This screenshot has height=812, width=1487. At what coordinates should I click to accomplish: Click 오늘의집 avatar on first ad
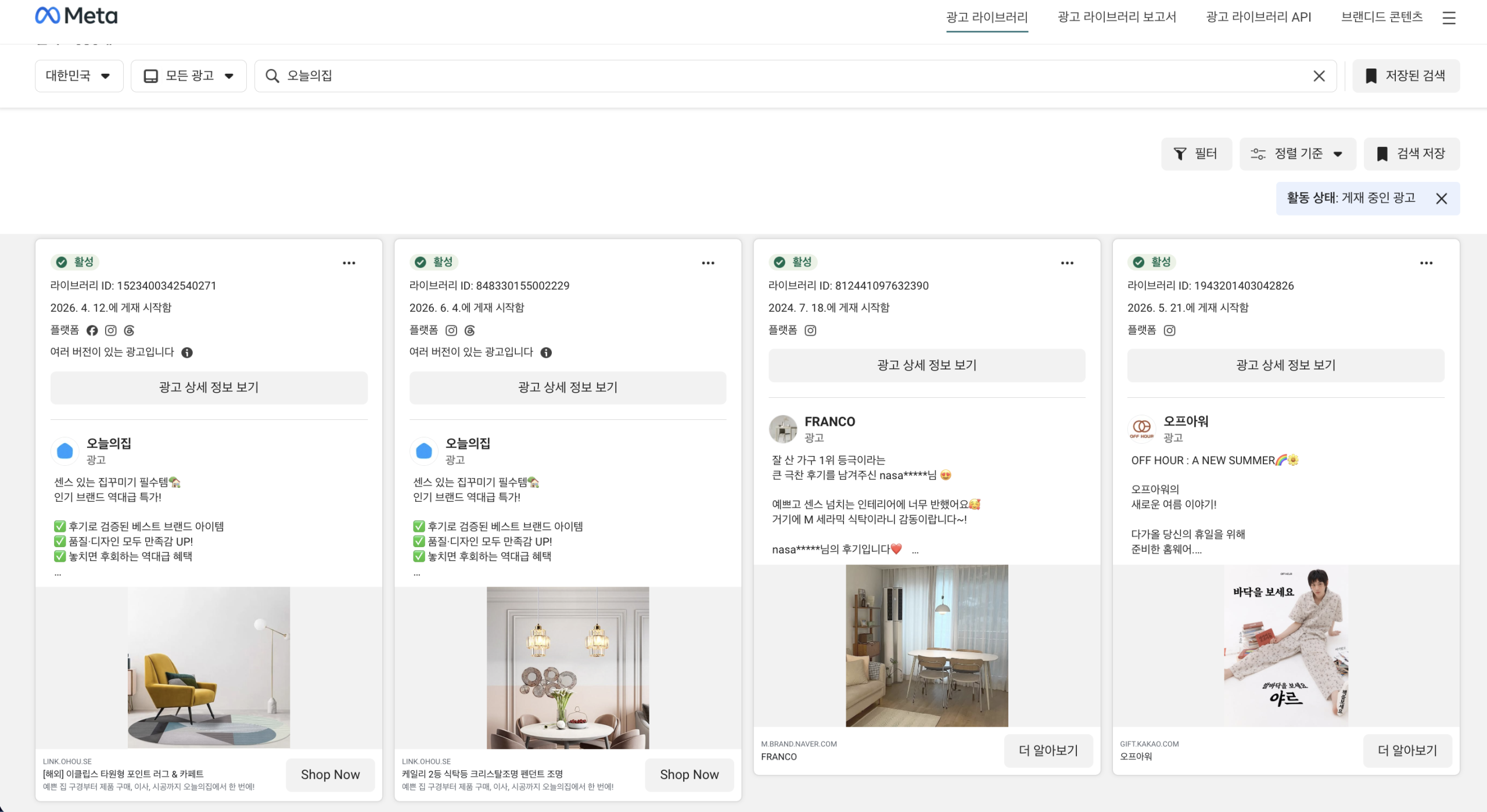(x=65, y=451)
